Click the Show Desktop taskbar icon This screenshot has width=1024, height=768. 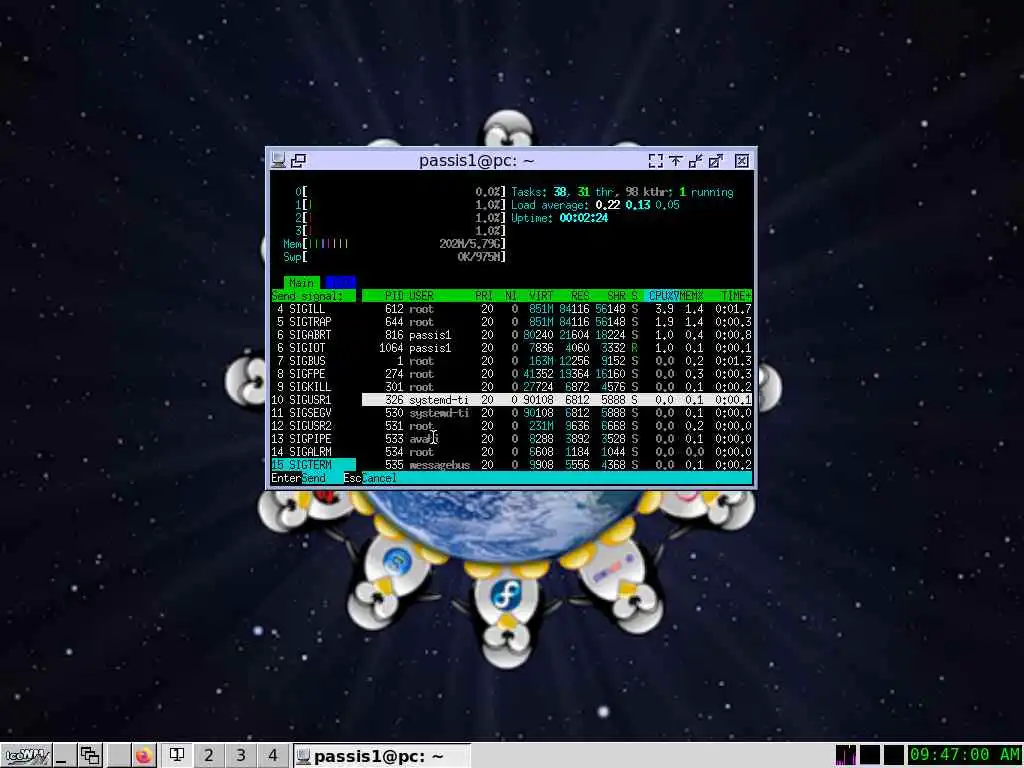63,756
